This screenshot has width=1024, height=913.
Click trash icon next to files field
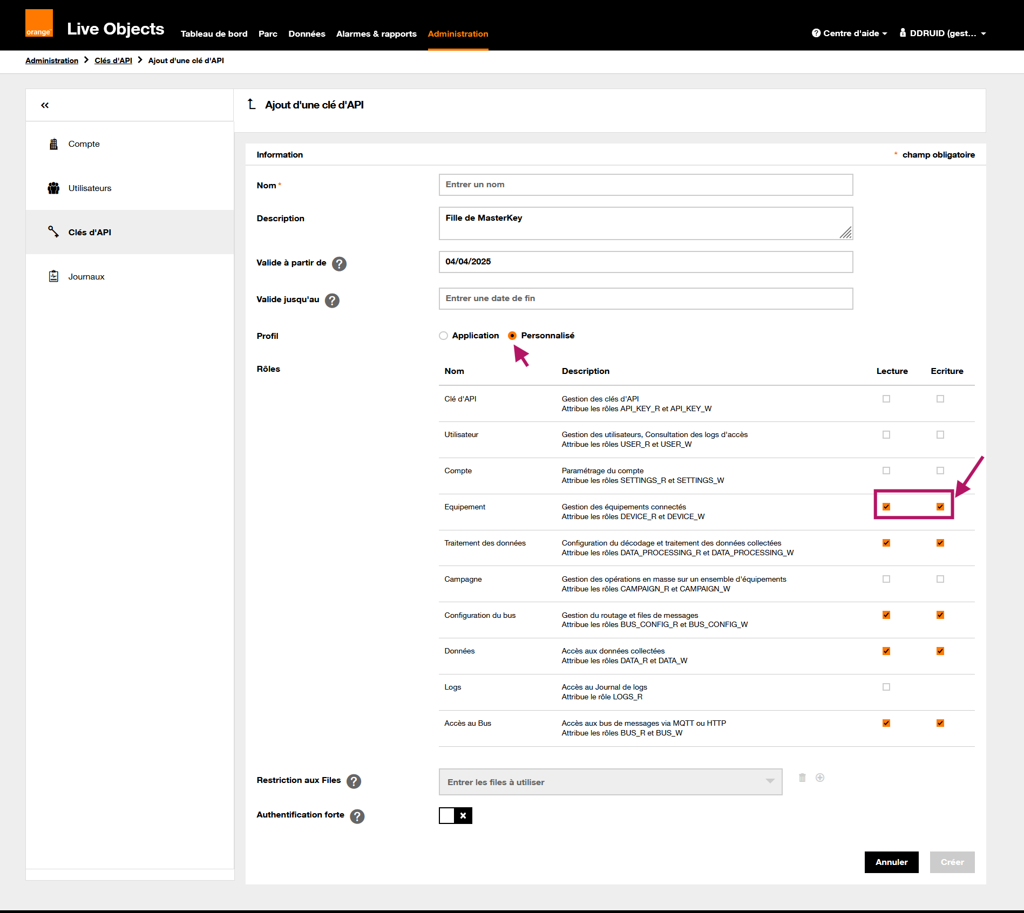pos(802,777)
